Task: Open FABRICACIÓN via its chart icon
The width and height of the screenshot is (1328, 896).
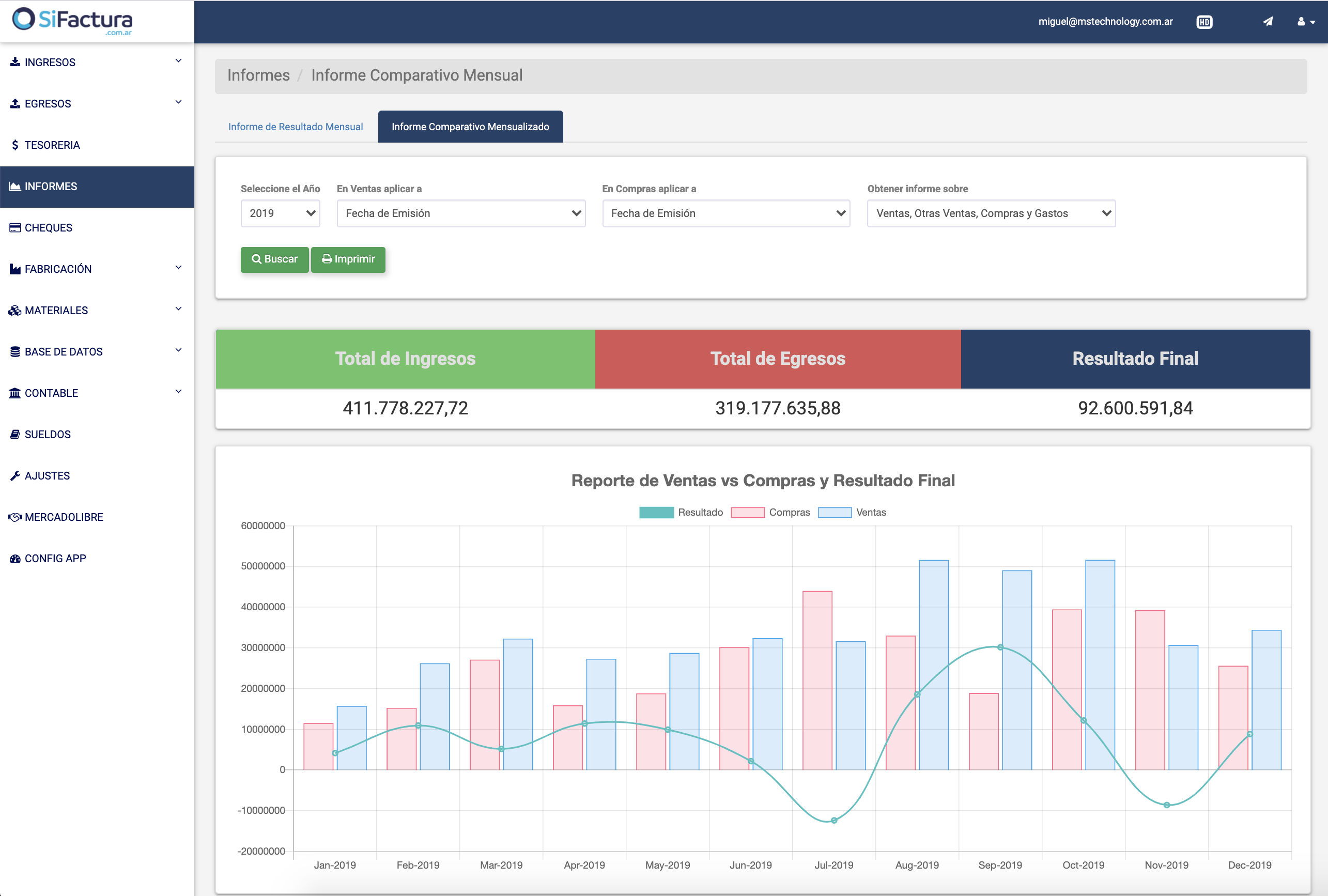Action: click(x=15, y=269)
